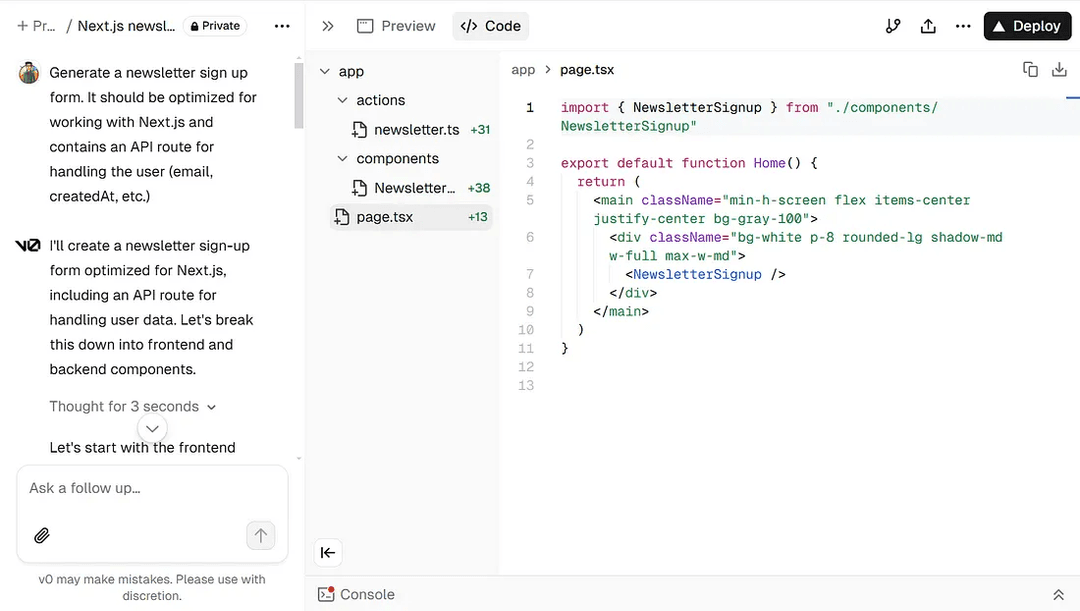Open the more options menu beside Deploy
The width and height of the screenshot is (1080, 611).
tap(963, 26)
